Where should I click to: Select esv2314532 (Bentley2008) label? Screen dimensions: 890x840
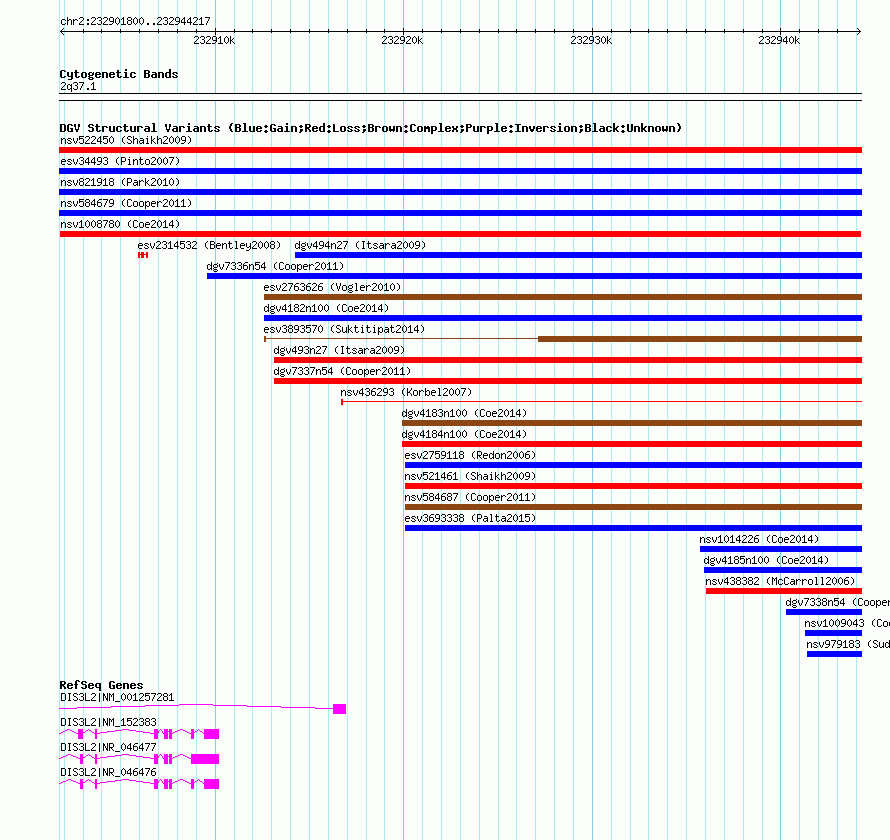(209, 245)
